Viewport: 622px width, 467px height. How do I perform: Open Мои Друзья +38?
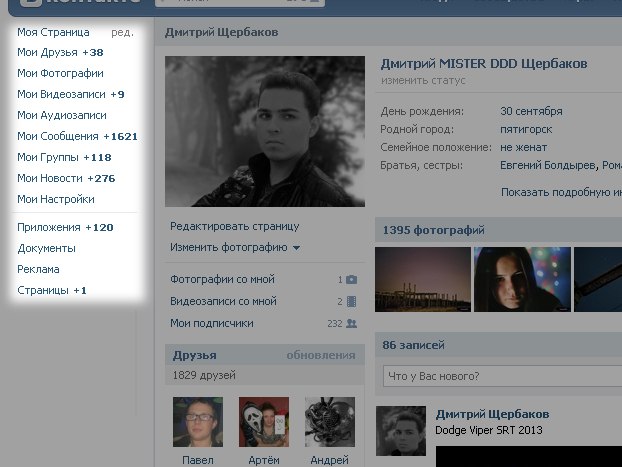[60, 52]
